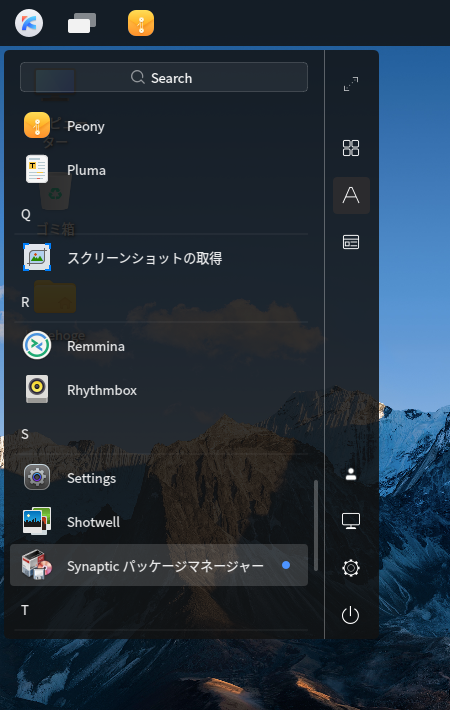Click the Synaptic package manager icon
Screen dimensions: 450x710
click(x=37, y=565)
